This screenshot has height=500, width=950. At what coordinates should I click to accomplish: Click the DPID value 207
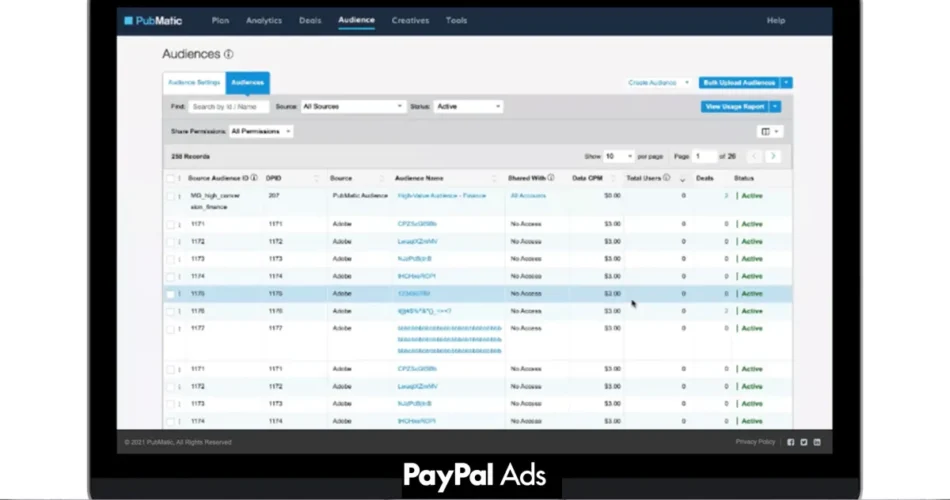(274, 196)
